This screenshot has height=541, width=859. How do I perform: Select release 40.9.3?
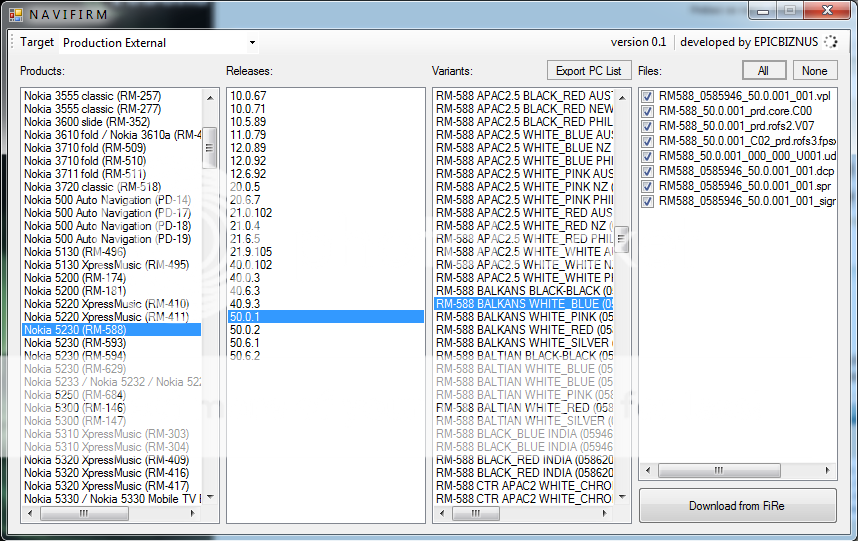coord(326,304)
